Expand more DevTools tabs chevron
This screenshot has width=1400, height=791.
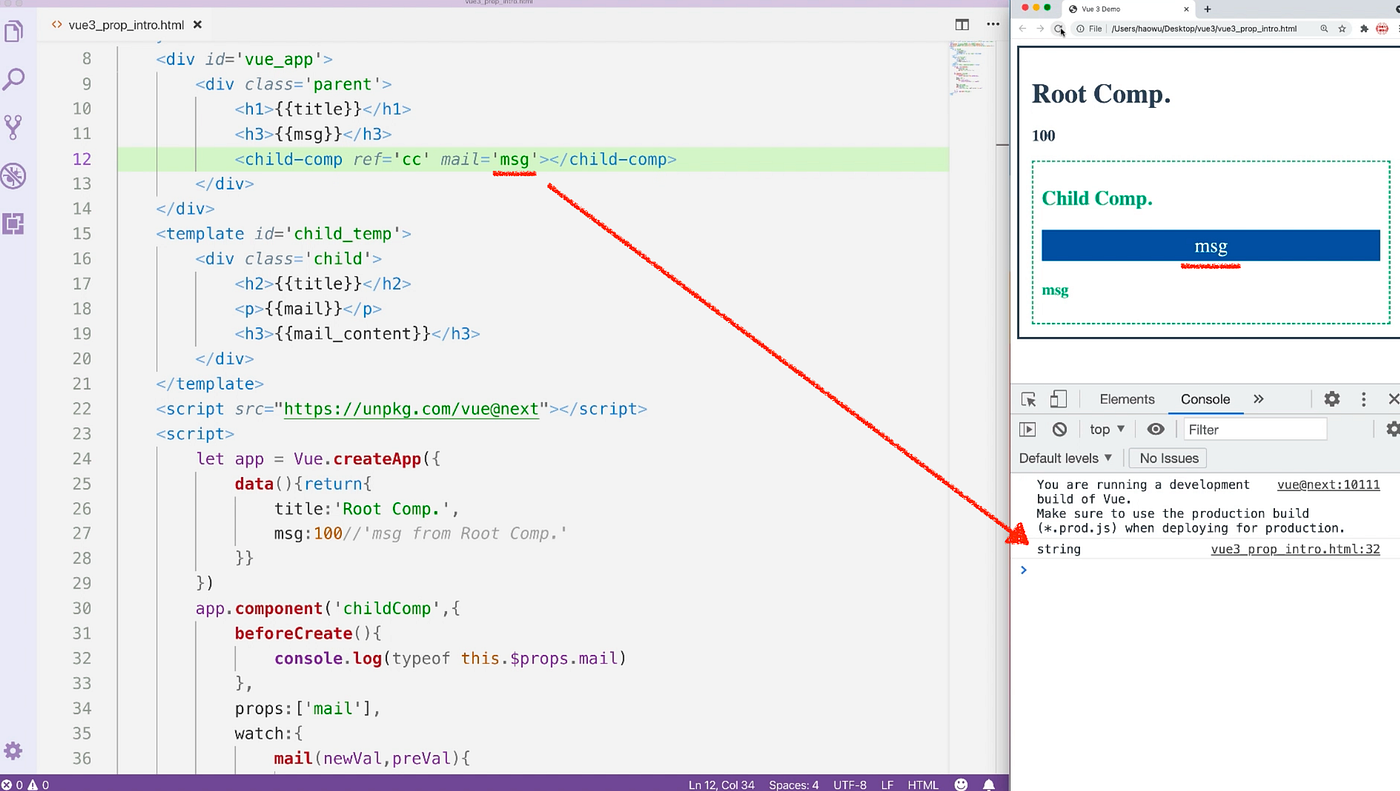[x=1258, y=399]
